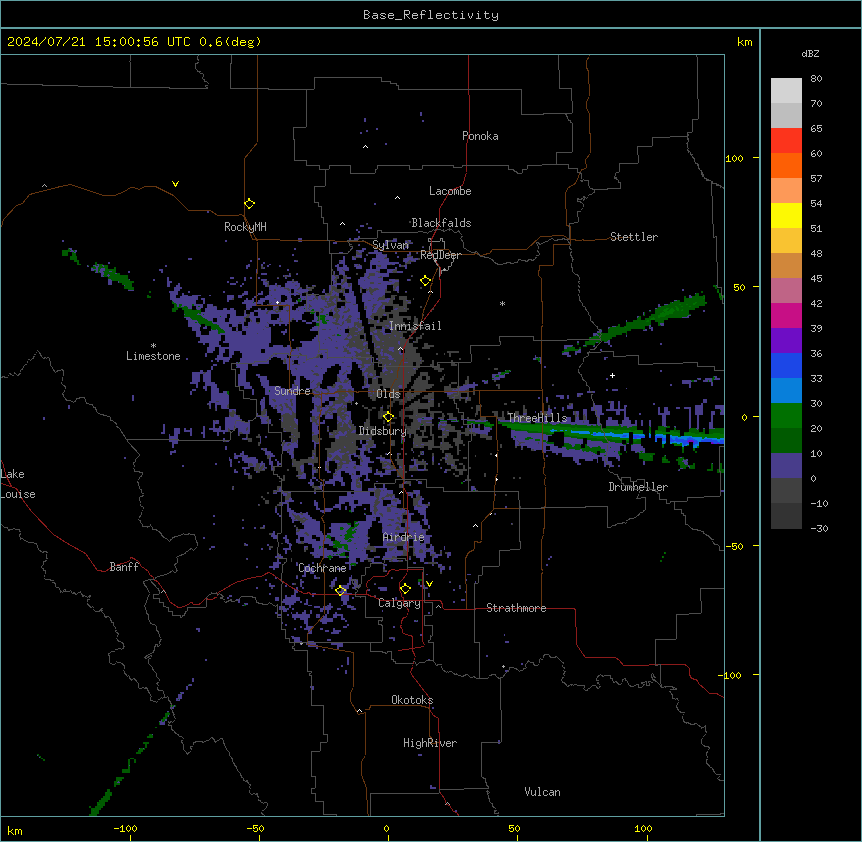The image size is (862, 842).
Task: Pick the purple 39-36 dBZ swatch
Action: [786, 341]
